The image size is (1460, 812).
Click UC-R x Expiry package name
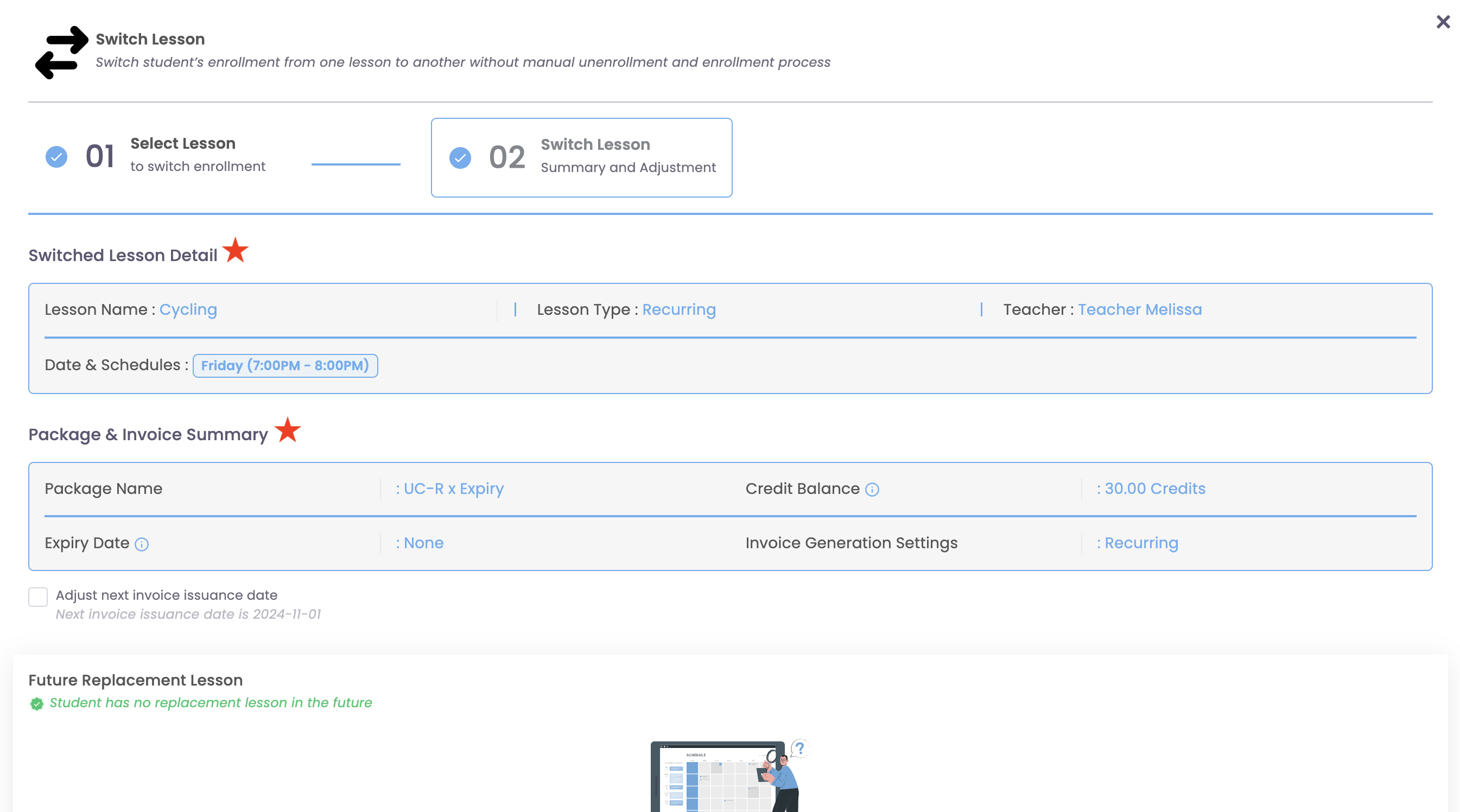pyautogui.click(x=453, y=489)
